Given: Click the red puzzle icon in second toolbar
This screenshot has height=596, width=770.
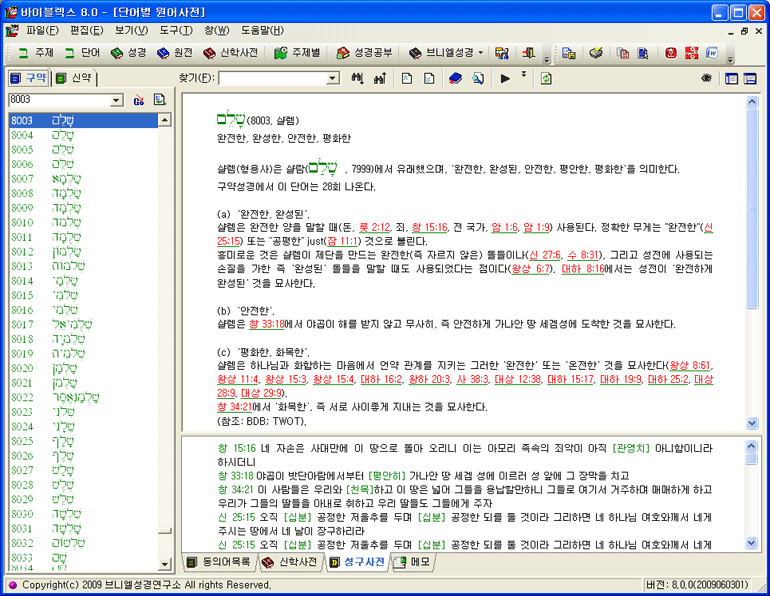Looking at the screenshot, I should pos(691,53).
